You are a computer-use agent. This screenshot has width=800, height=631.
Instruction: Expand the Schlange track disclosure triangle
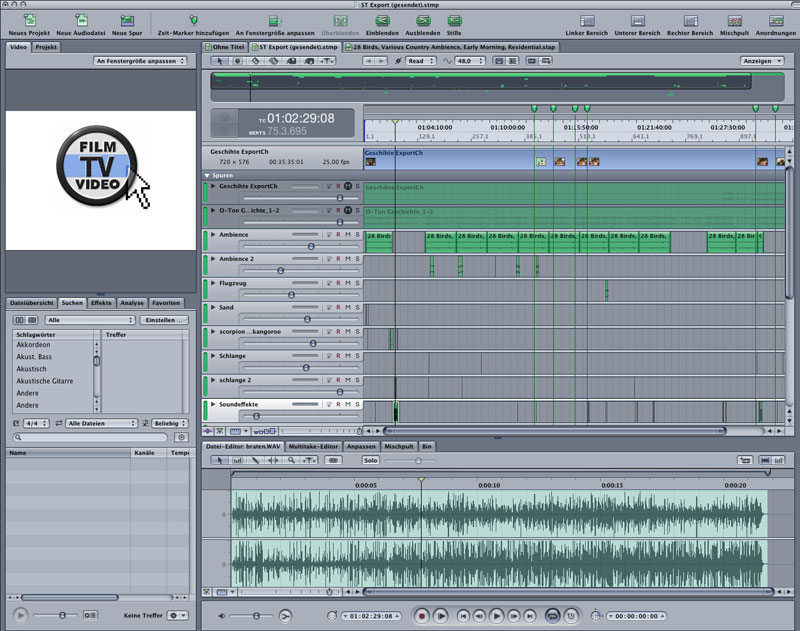coord(213,356)
